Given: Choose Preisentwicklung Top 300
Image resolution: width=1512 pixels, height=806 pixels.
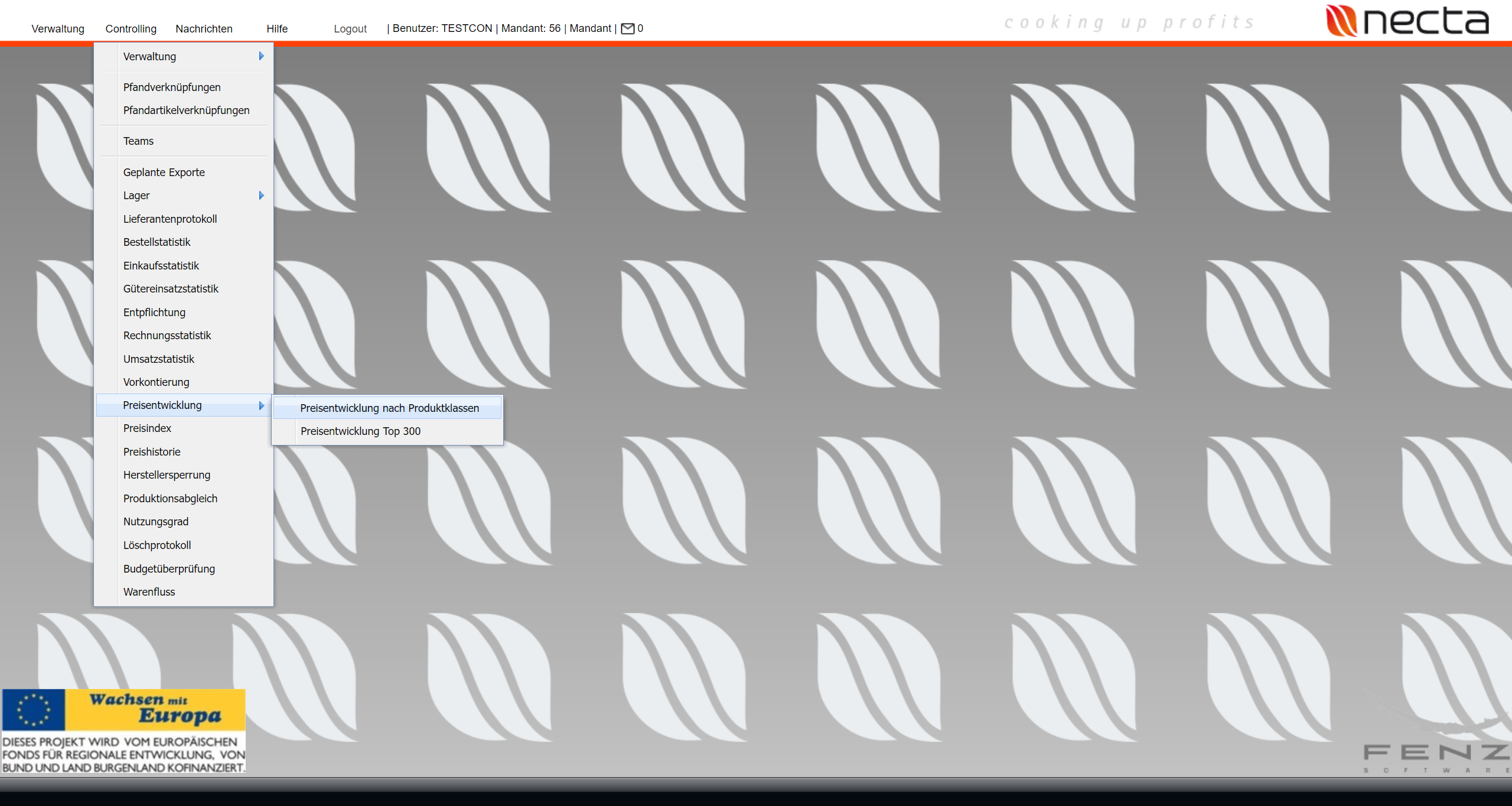Looking at the screenshot, I should pos(360,431).
